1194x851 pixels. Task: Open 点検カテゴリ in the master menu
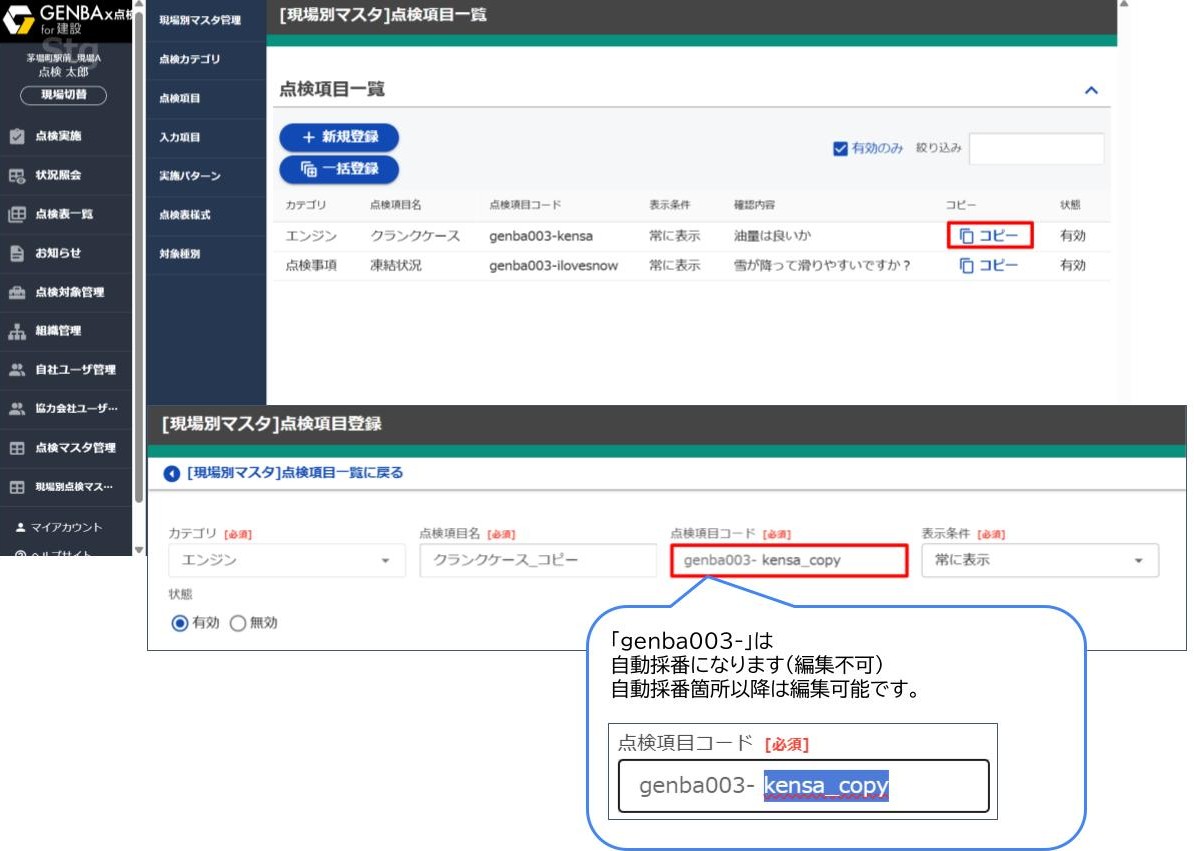pyautogui.click(x=190, y=60)
